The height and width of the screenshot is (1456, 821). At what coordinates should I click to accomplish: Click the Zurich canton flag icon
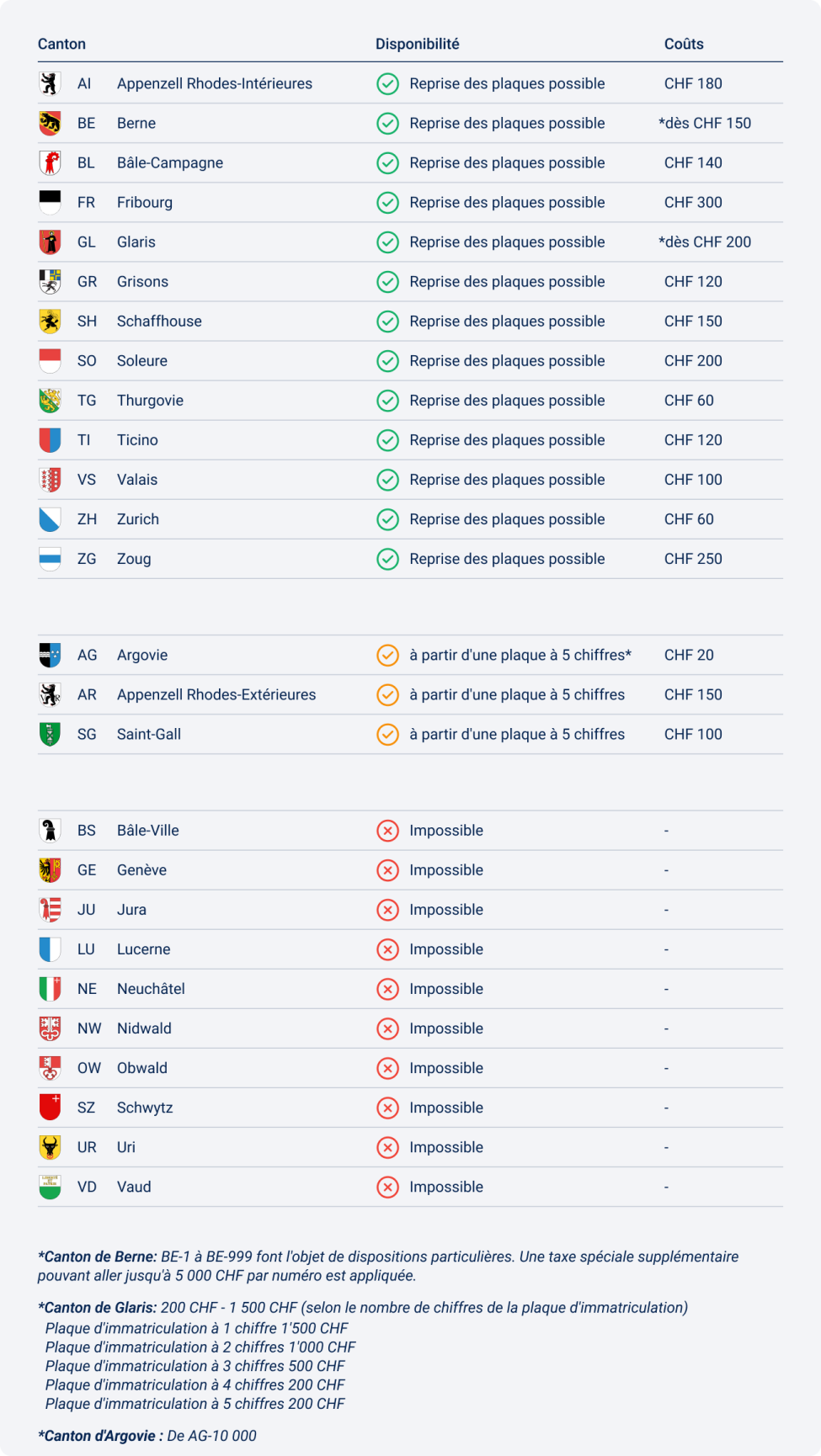[50, 519]
